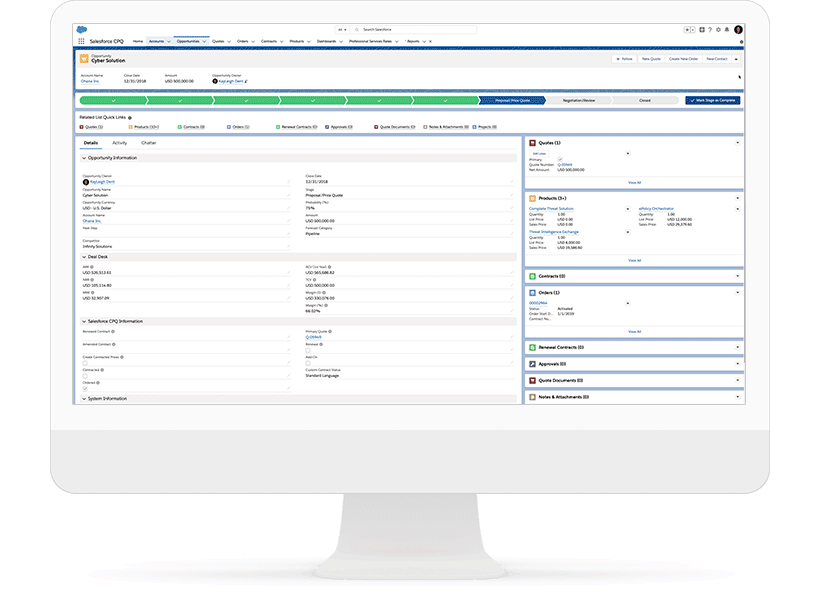Click the Setup gear icon
This screenshot has height=600, width=820.
pos(718,30)
